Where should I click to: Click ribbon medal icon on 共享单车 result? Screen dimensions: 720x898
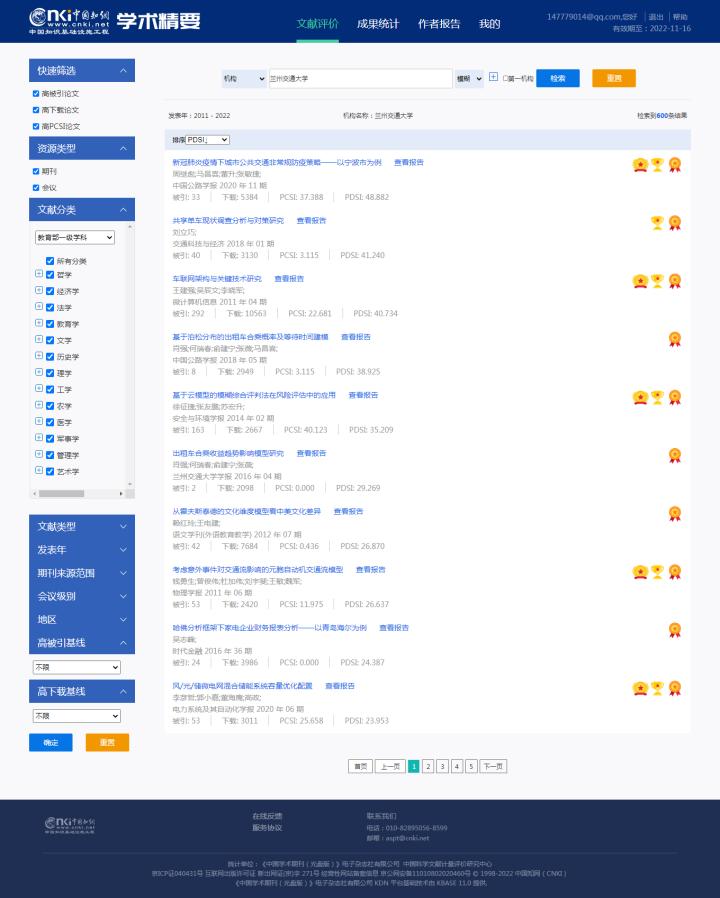coord(675,223)
